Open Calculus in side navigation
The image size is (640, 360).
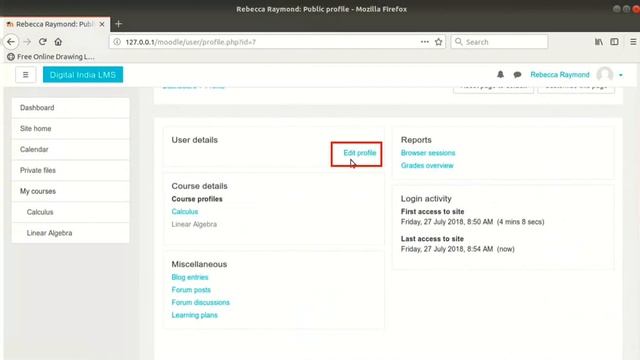(71, 212)
